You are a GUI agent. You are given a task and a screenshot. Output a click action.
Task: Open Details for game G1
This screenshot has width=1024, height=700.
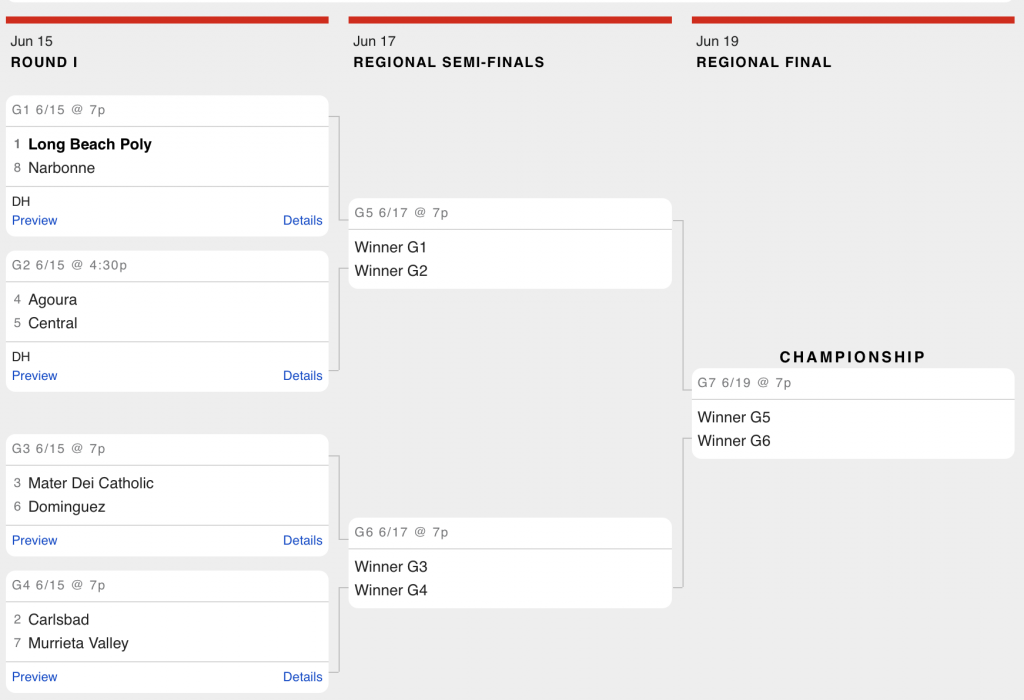point(302,220)
